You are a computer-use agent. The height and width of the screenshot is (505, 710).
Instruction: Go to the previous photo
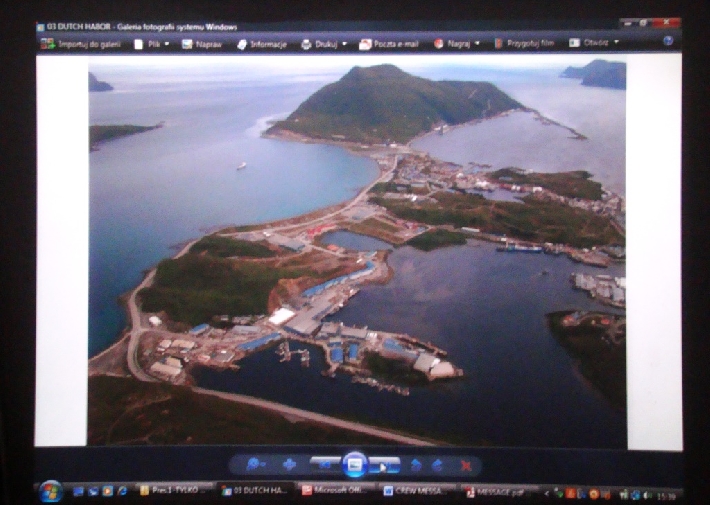[x=325, y=465]
